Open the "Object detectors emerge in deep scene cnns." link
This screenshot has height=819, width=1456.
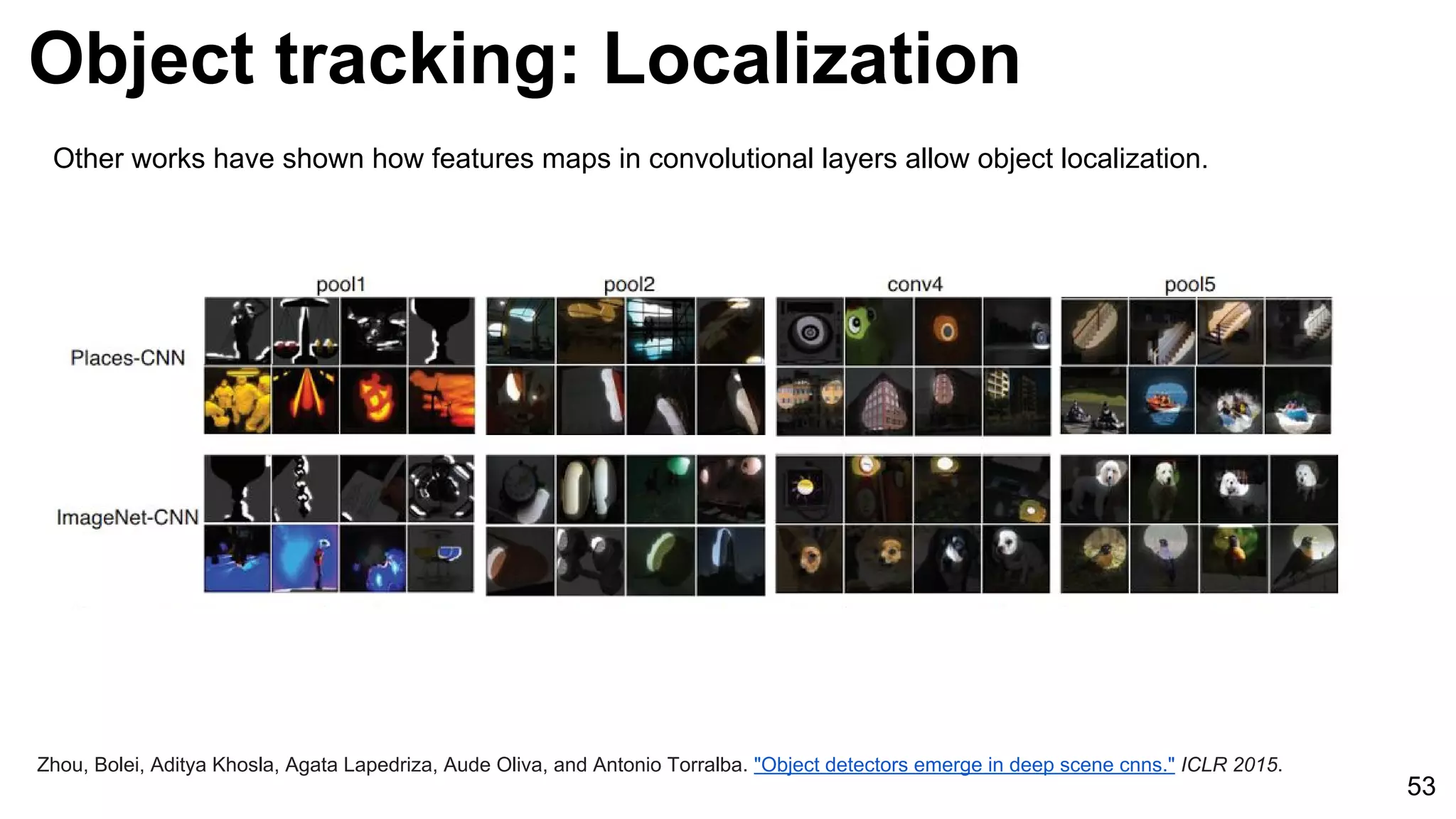[x=964, y=765]
